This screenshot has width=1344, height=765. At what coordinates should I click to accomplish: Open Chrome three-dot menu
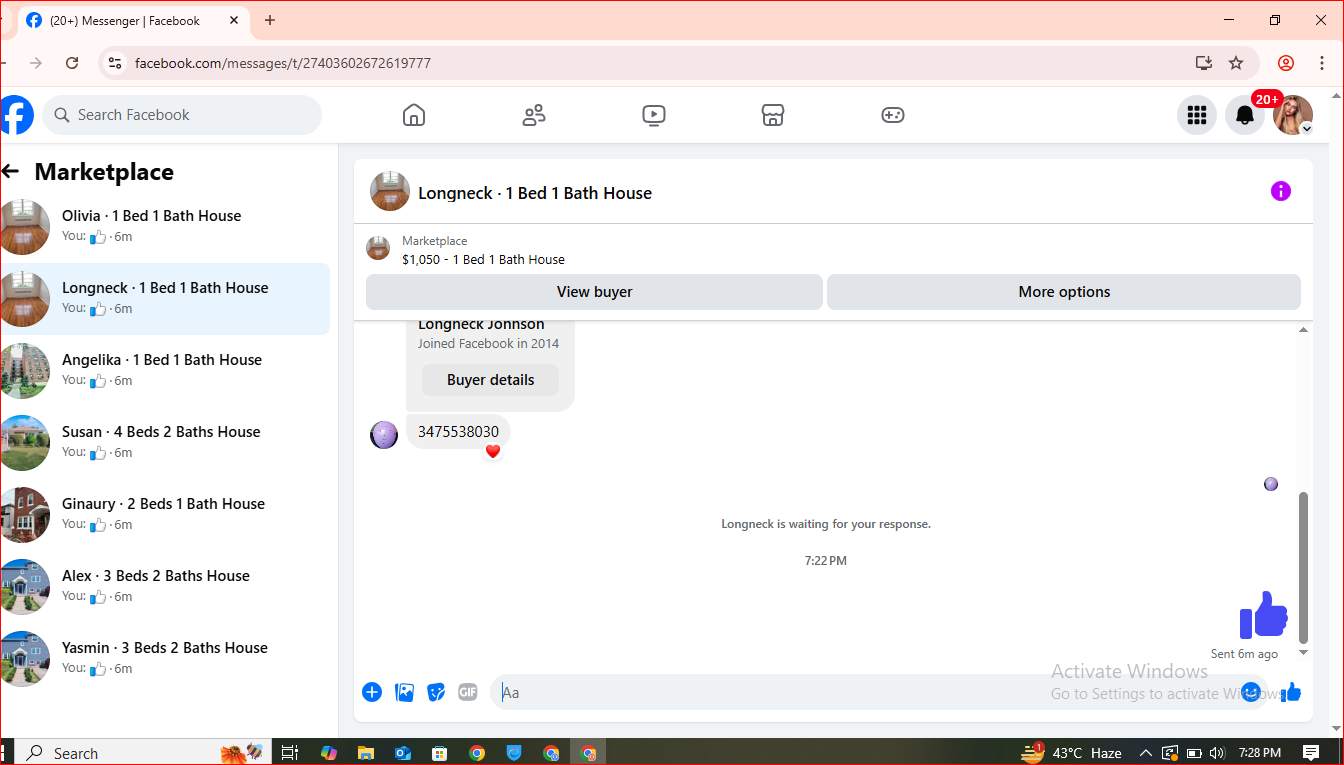[1322, 63]
